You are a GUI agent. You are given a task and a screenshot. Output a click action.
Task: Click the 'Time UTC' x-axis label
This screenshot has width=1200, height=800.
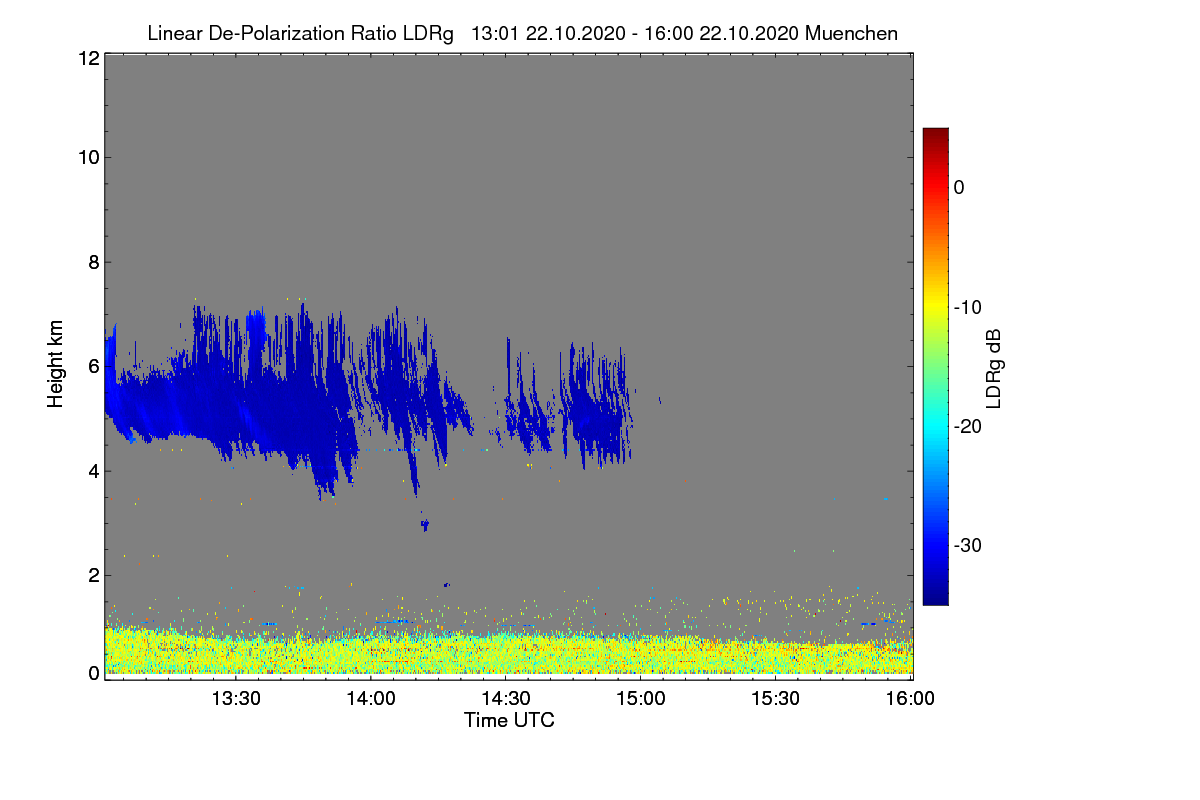[x=509, y=720]
